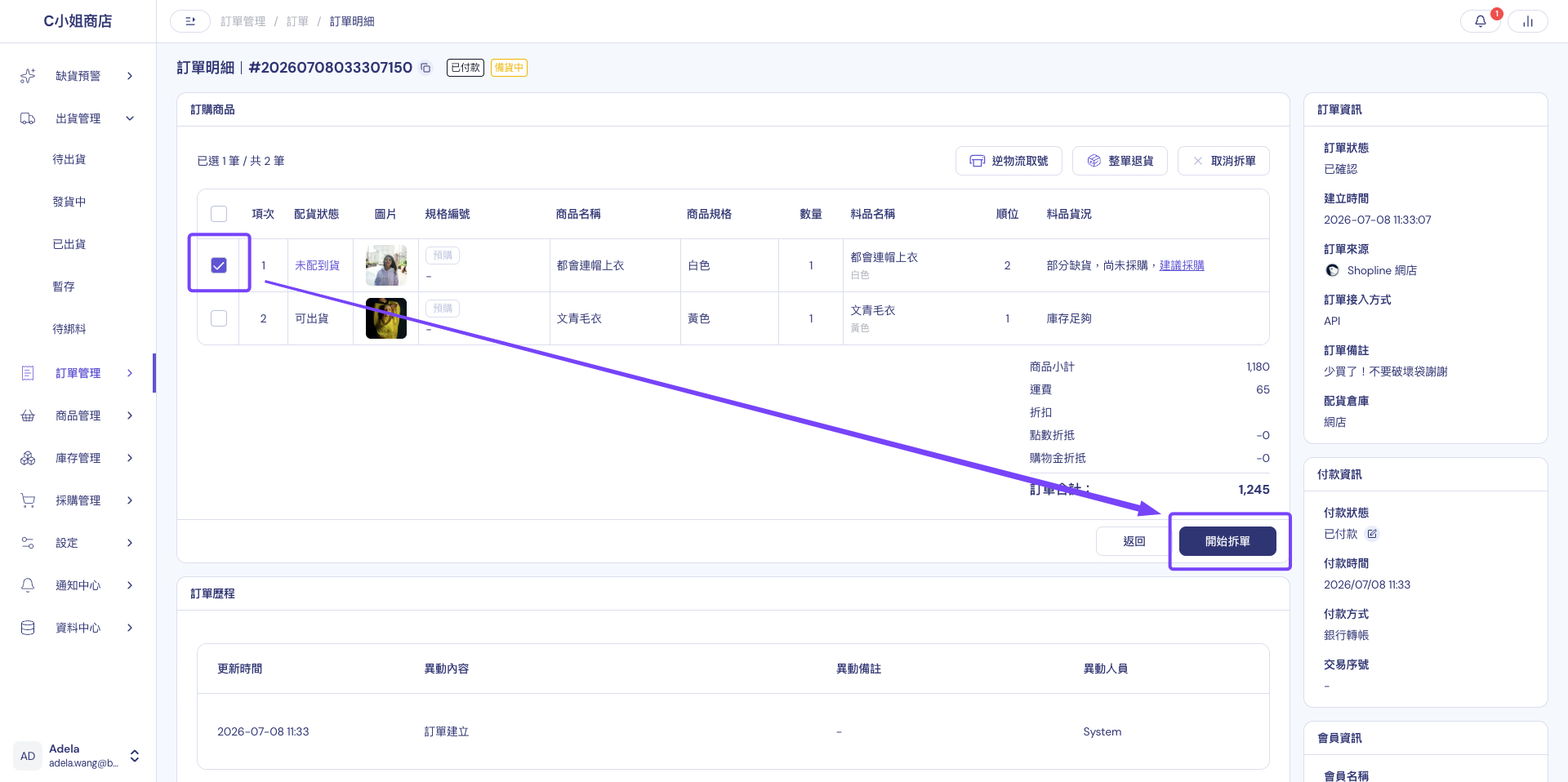Open 發貨中 in the sidebar
This screenshot has height=782, width=1568.
(x=69, y=202)
